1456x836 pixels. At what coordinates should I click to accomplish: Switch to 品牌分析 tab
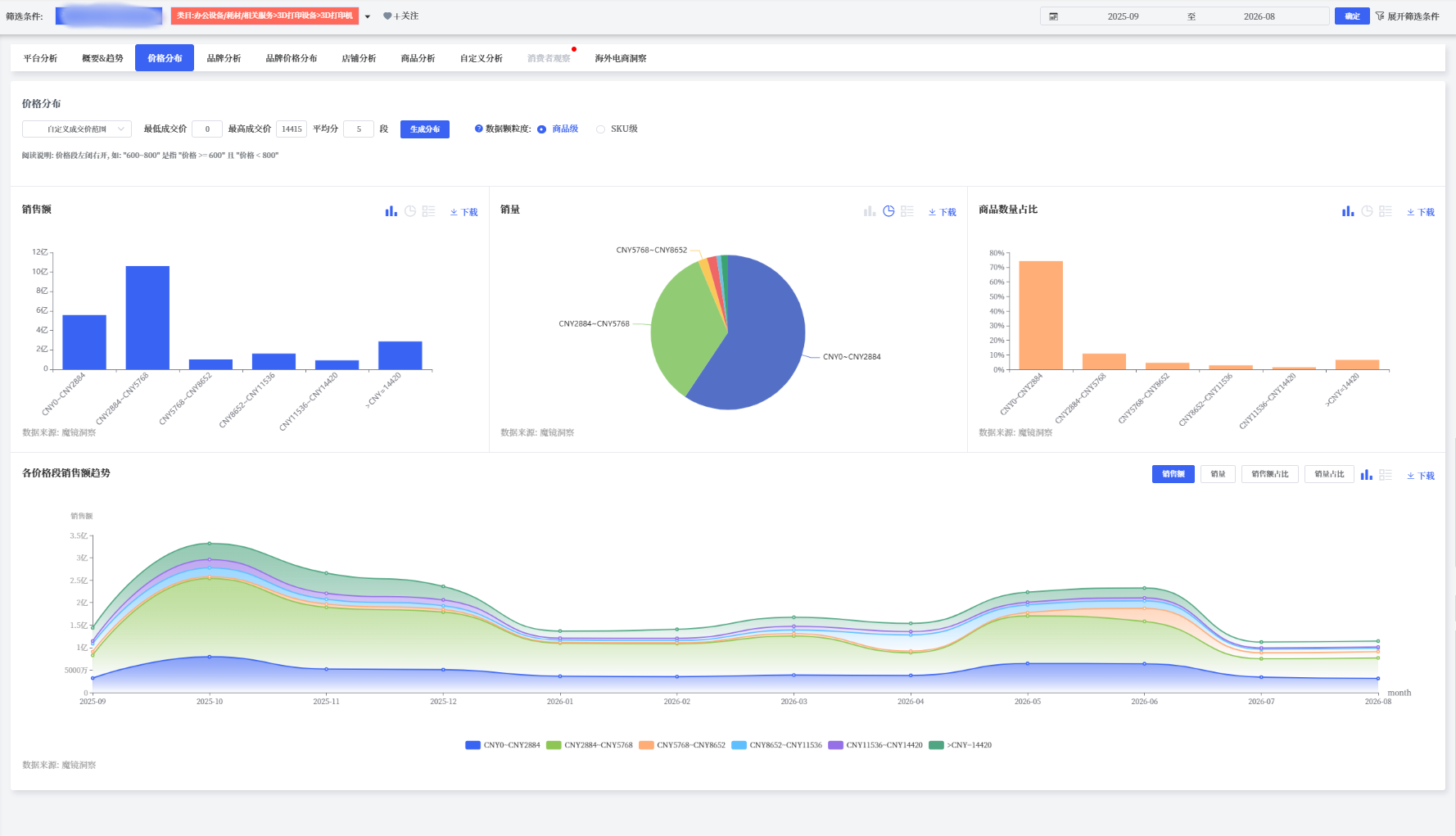[x=224, y=58]
